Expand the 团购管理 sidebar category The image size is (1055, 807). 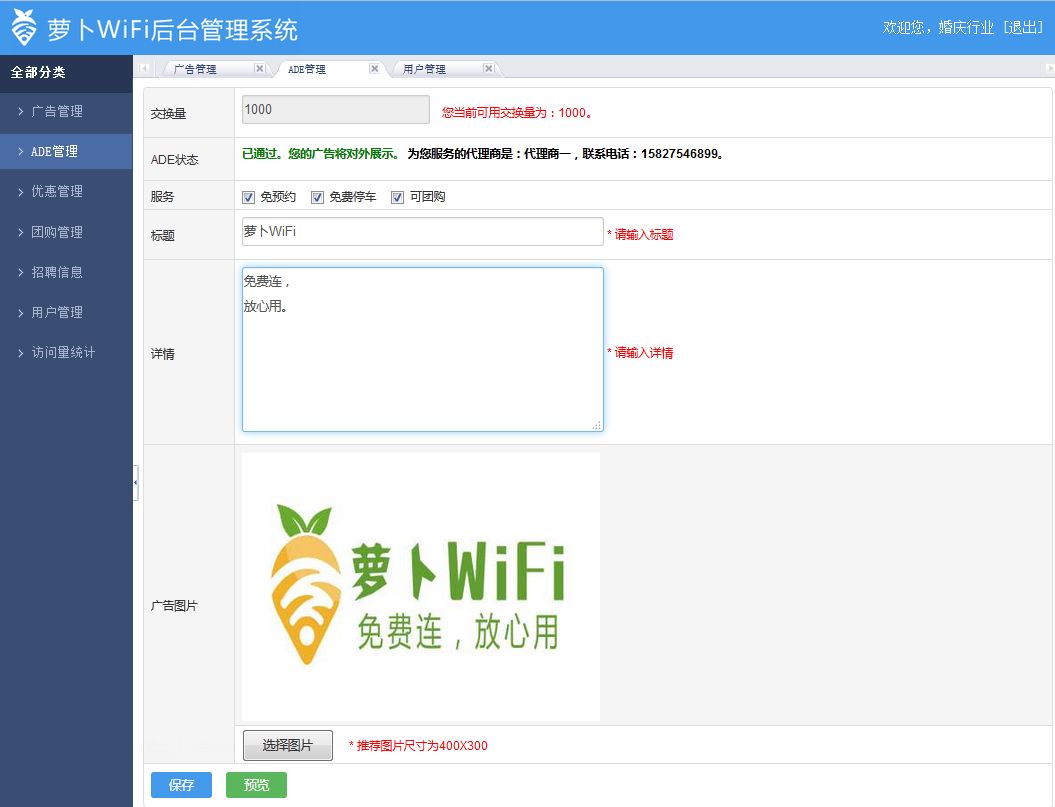pos(57,232)
